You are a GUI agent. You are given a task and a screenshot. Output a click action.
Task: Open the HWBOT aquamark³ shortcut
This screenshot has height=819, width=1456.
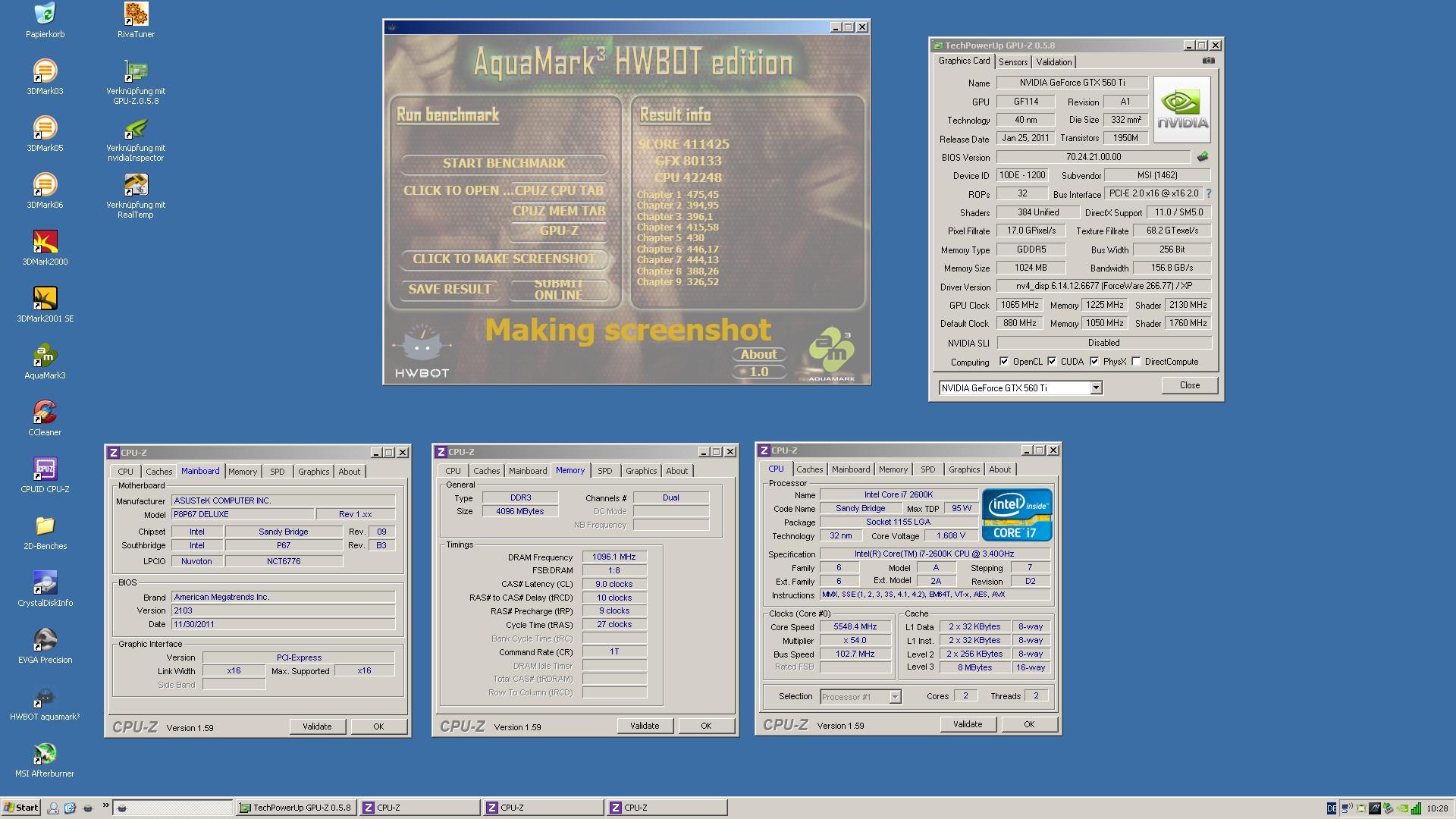pyautogui.click(x=45, y=696)
